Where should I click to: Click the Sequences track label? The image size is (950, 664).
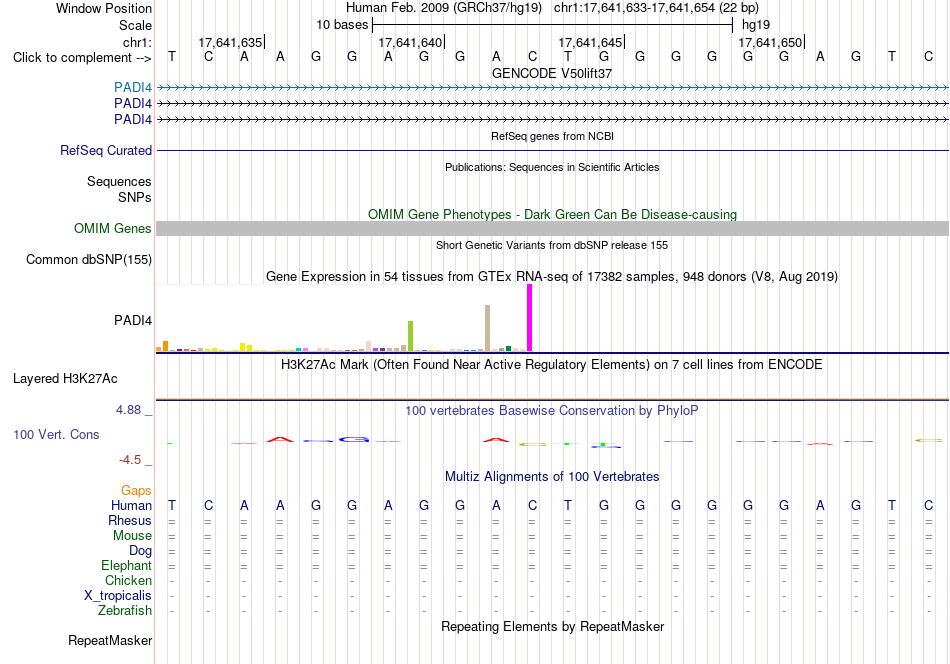119,181
